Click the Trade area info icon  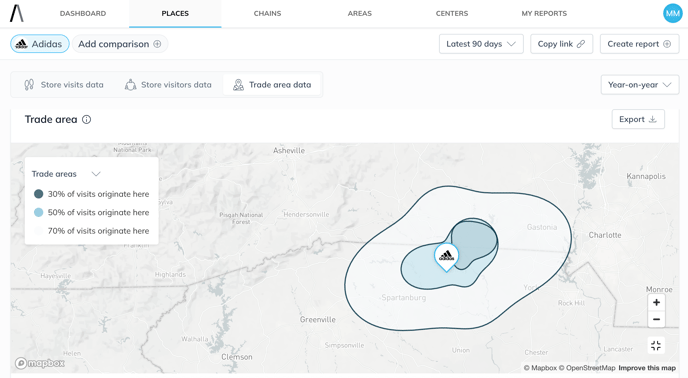point(86,119)
